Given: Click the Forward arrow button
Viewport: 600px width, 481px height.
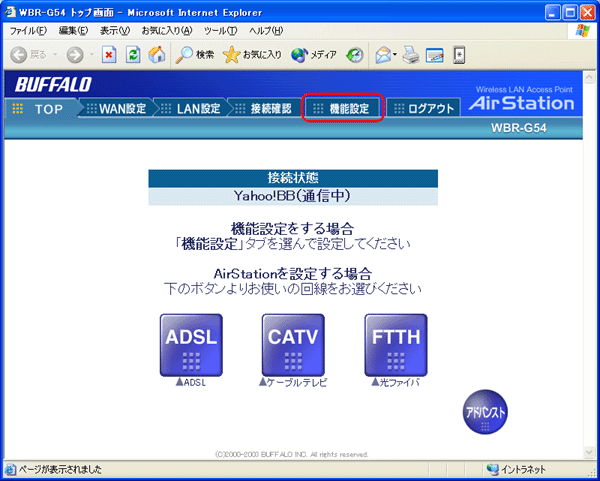Looking at the screenshot, I should click(x=75, y=56).
